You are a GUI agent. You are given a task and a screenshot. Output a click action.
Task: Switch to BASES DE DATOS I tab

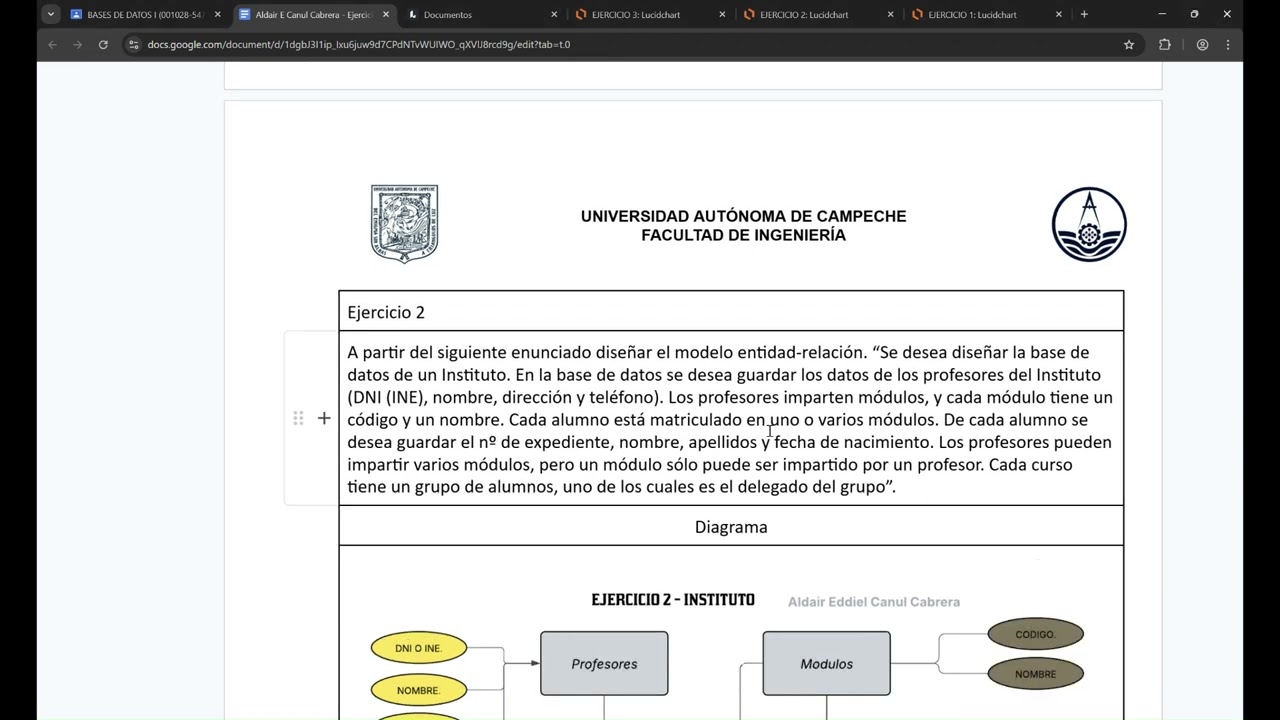pyautogui.click(x=146, y=15)
